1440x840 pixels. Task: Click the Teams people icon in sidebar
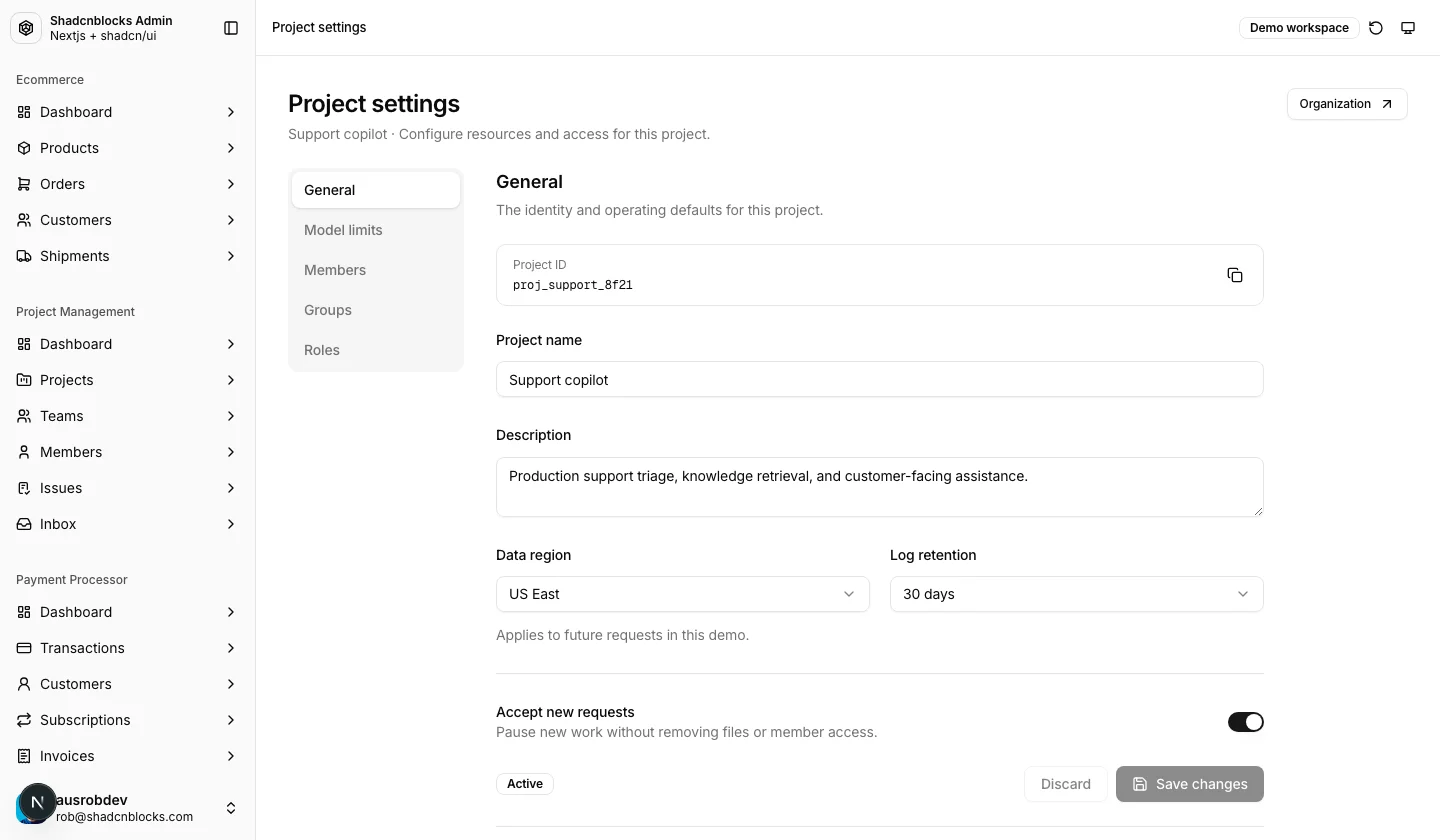pyautogui.click(x=24, y=416)
